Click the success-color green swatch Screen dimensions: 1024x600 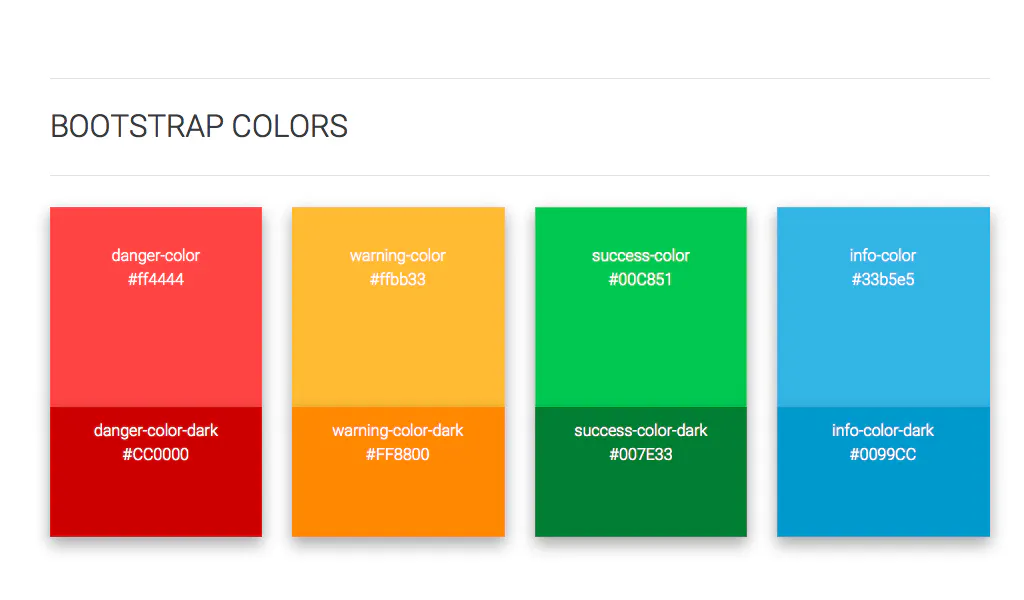point(641,307)
